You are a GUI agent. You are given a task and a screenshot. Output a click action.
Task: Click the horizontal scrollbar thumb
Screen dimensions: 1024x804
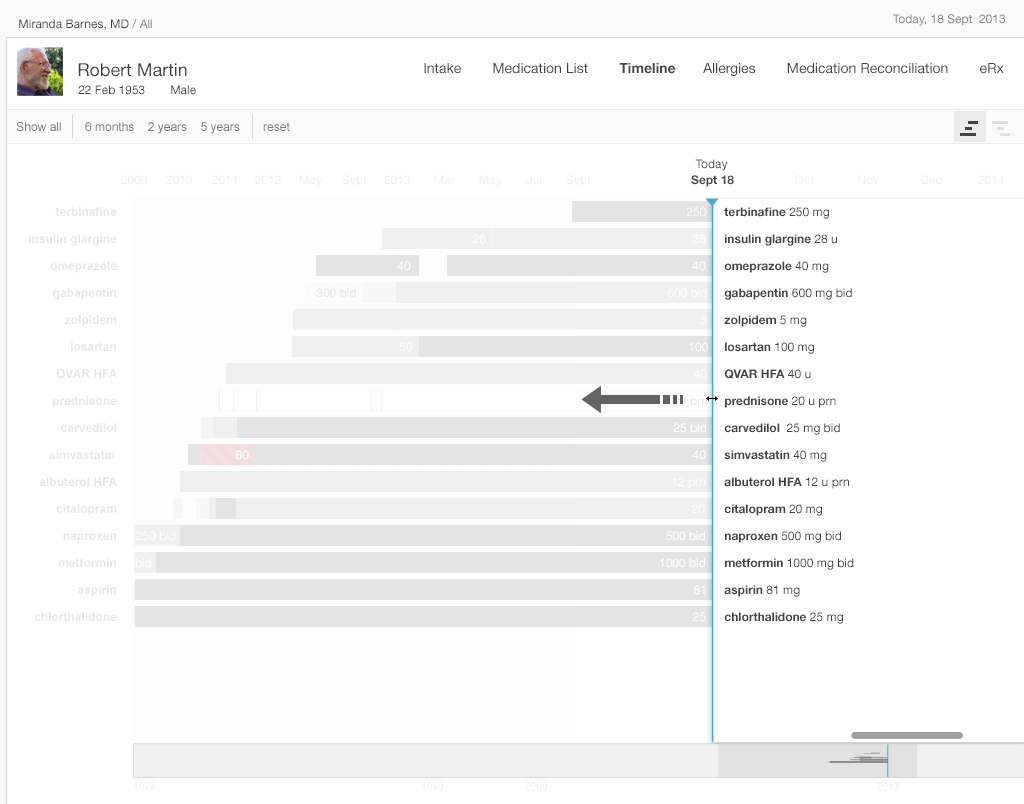[x=906, y=735]
